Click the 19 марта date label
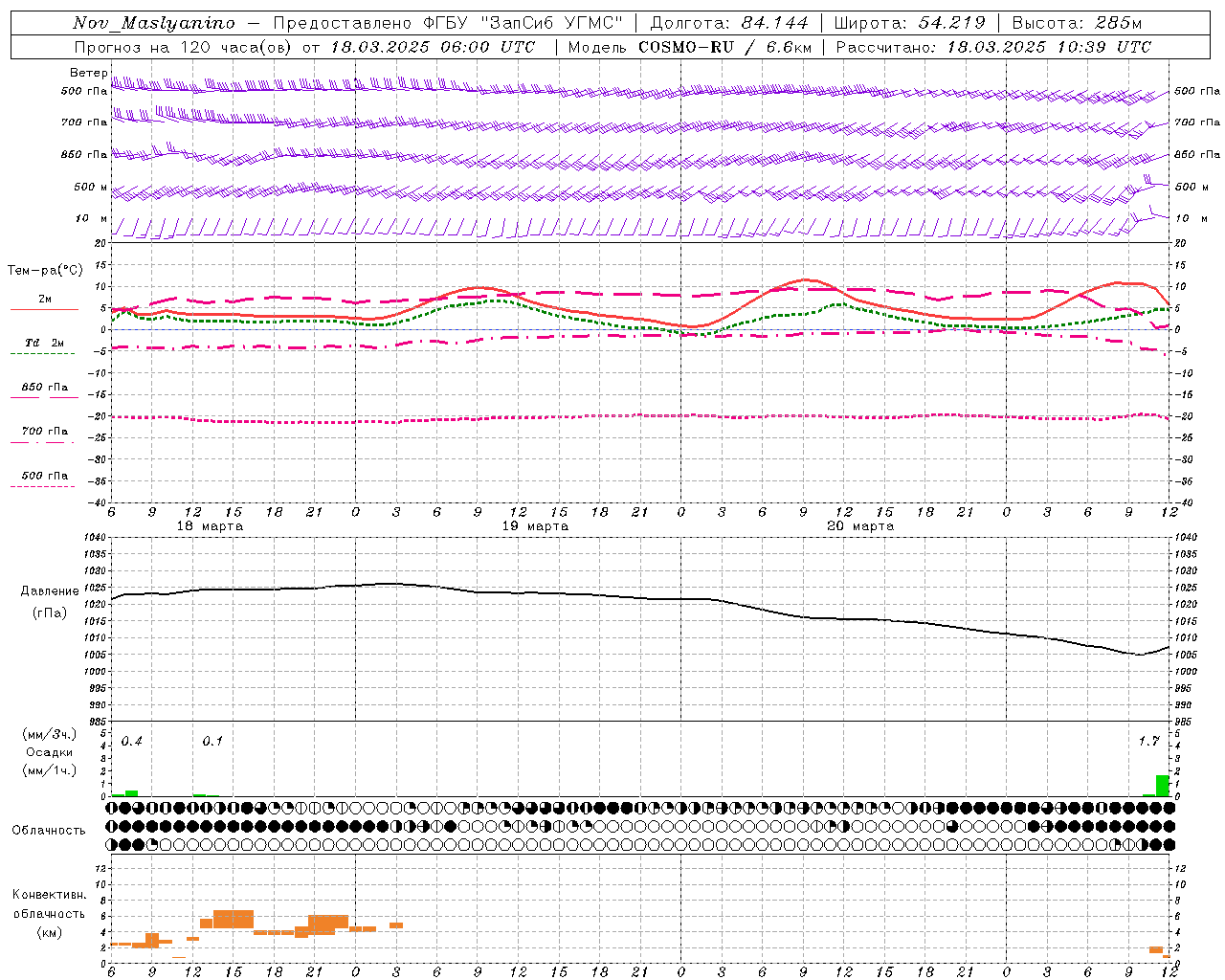Viewport: 1225px width, 980px height. [535, 526]
